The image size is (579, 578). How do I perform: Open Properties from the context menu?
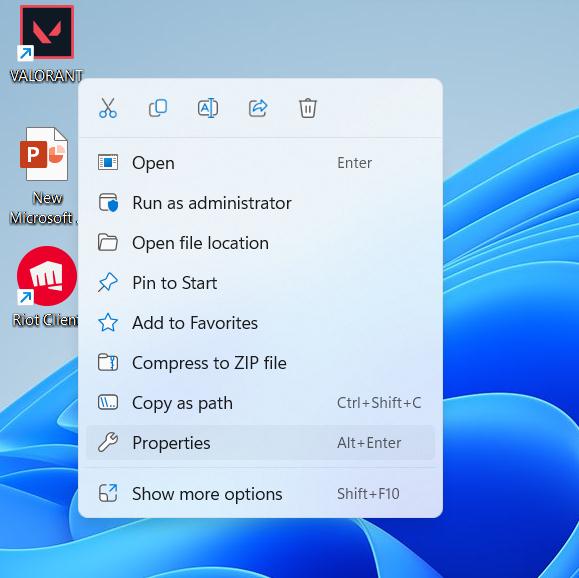pos(260,442)
